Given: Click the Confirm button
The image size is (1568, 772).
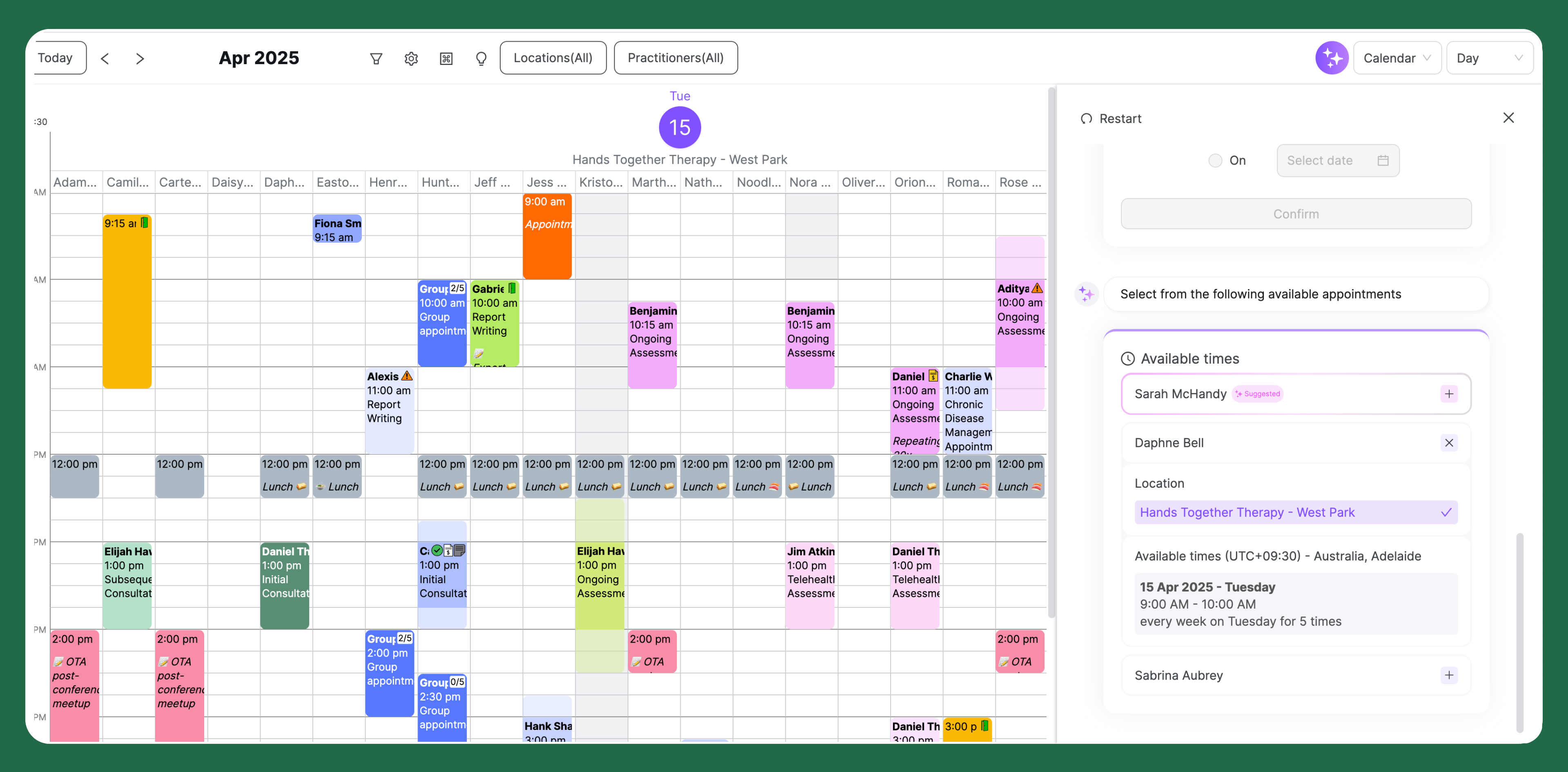Looking at the screenshot, I should [1296, 214].
